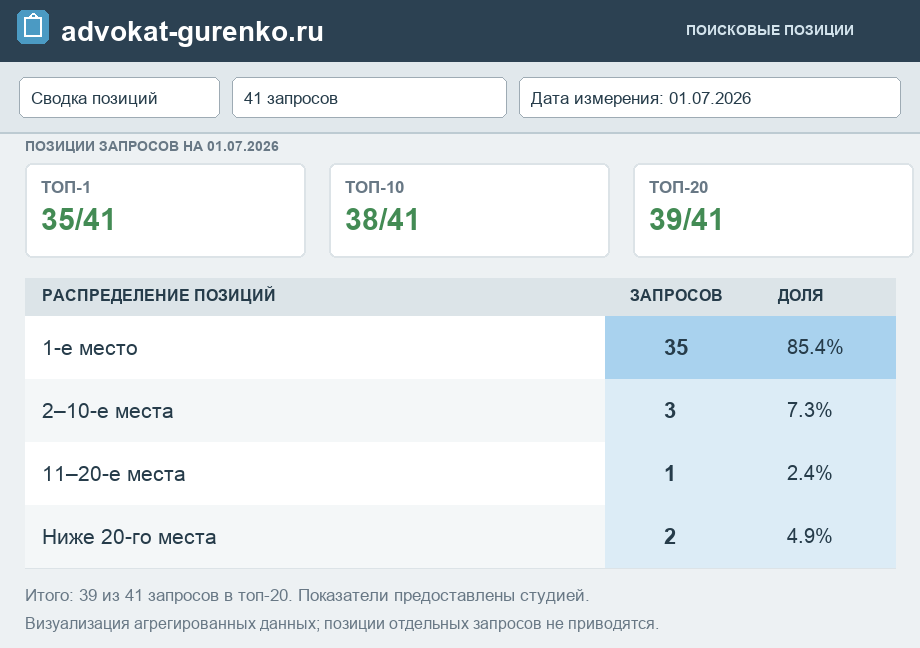Open the ТОП-1 35/41 card
Viewport: 920px width, 648px height.
pyautogui.click(x=165, y=211)
